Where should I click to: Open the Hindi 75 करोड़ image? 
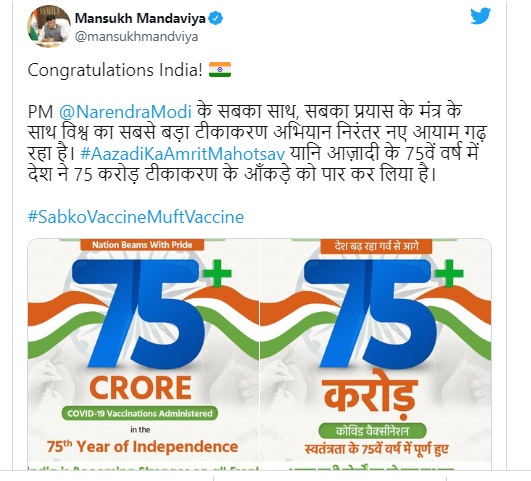pyautogui.click(x=376, y=354)
